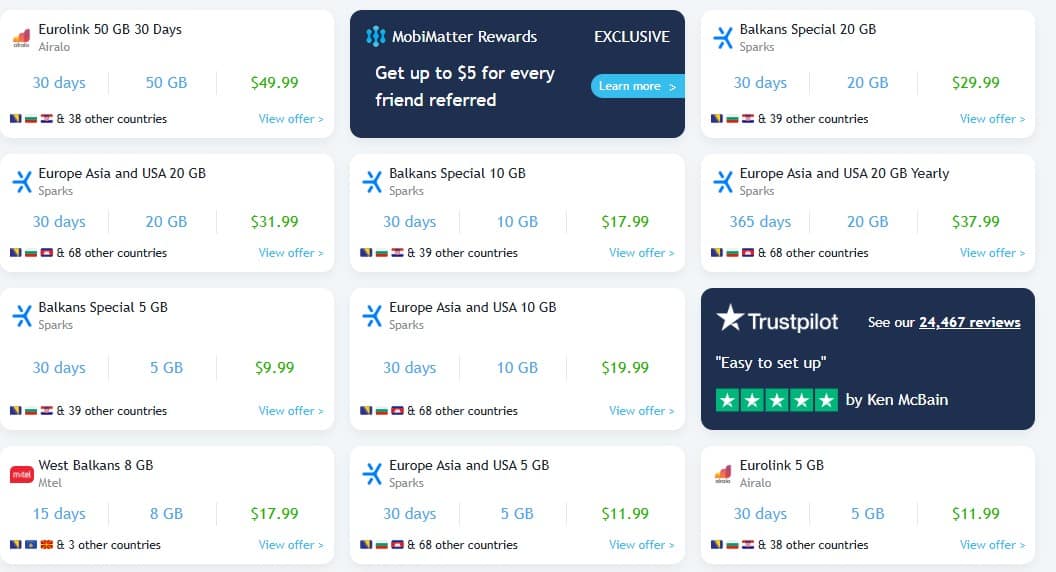Click the Mtel logo on West Balkans 8 GB
The height and width of the screenshot is (572, 1056).
tap(22, 474)
